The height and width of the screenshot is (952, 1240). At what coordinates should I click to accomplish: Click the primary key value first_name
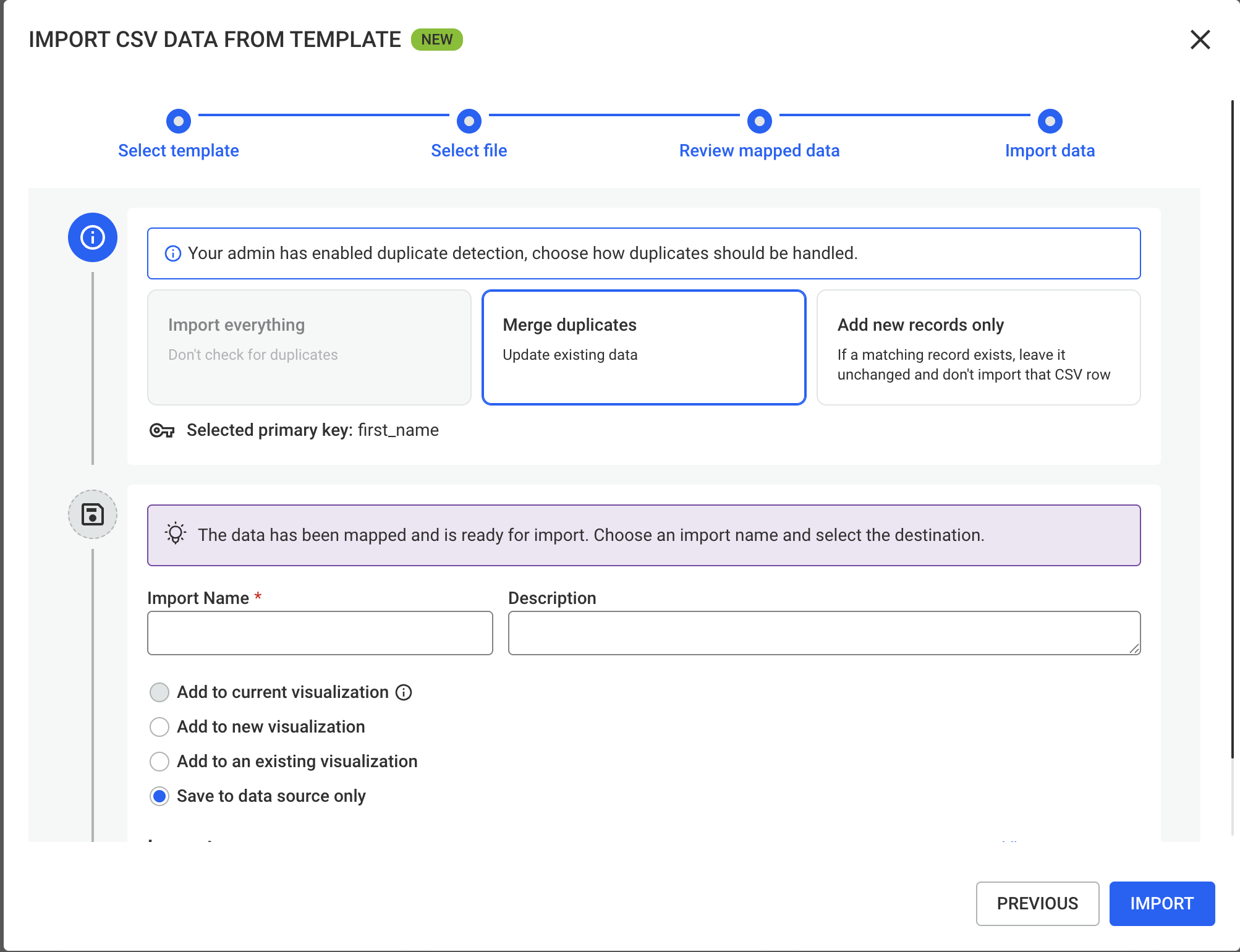pyautogui.click(x=398, y=430)
